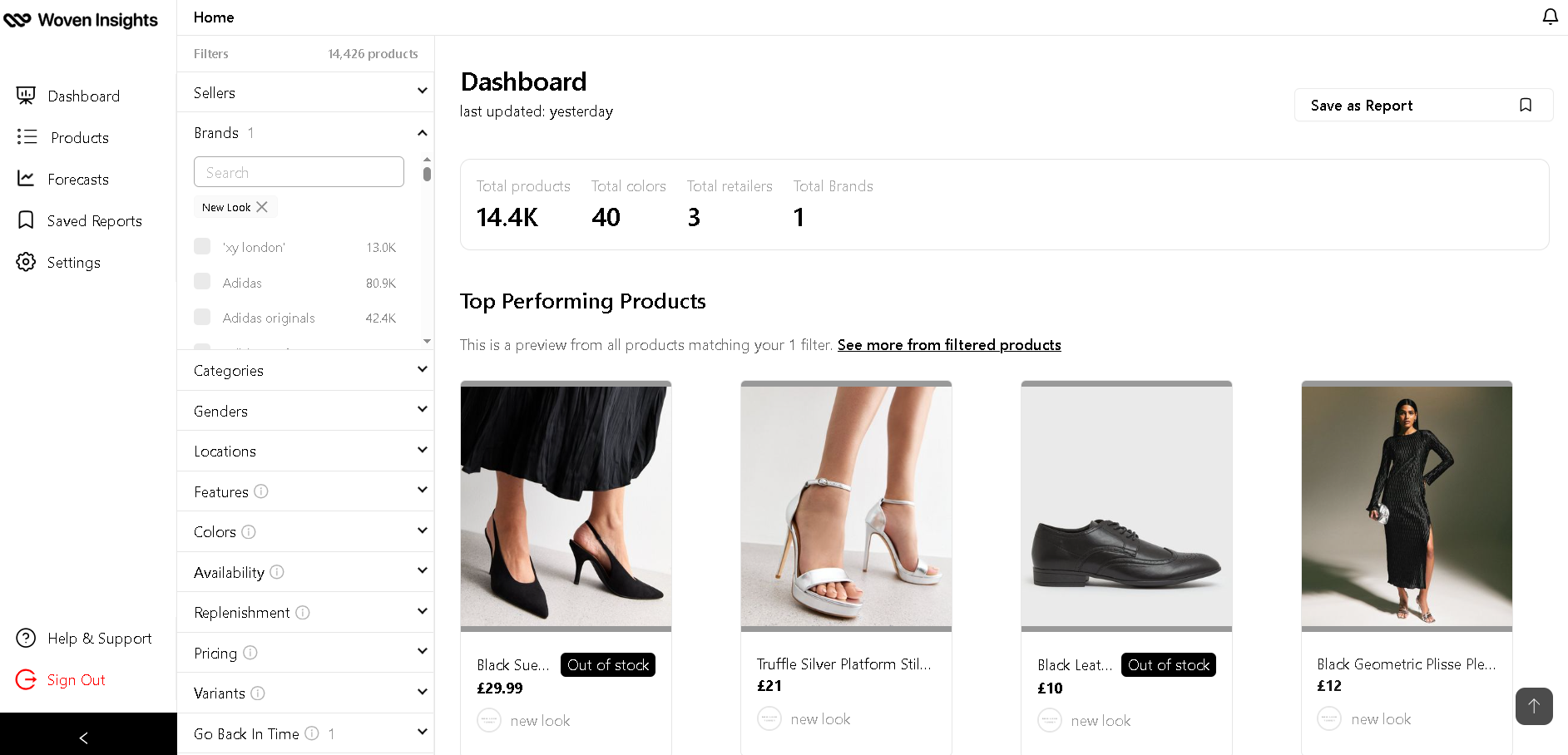Click the Saved Reports bookmark icon in sidebar
The width and height of the screenshot is (1568, 755).
click(x=26, y=220)
